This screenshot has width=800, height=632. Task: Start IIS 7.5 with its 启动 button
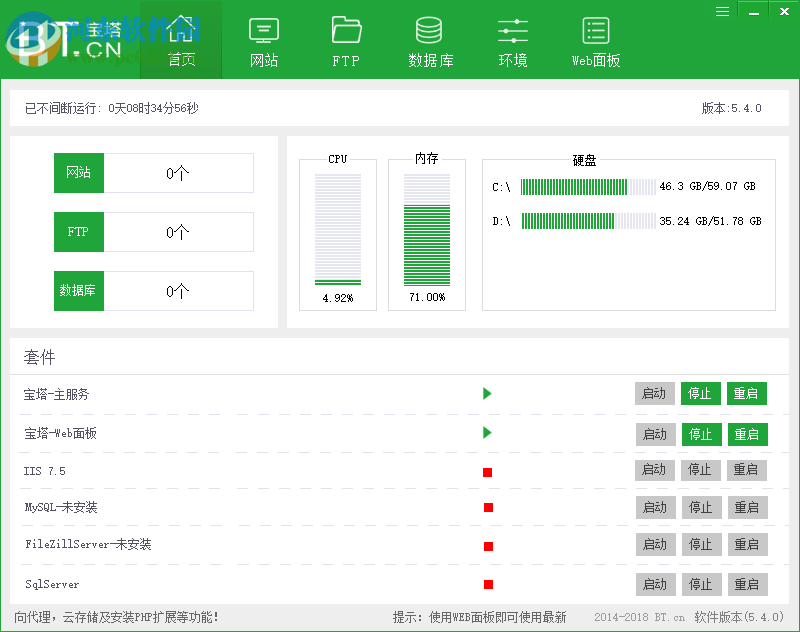655,470
